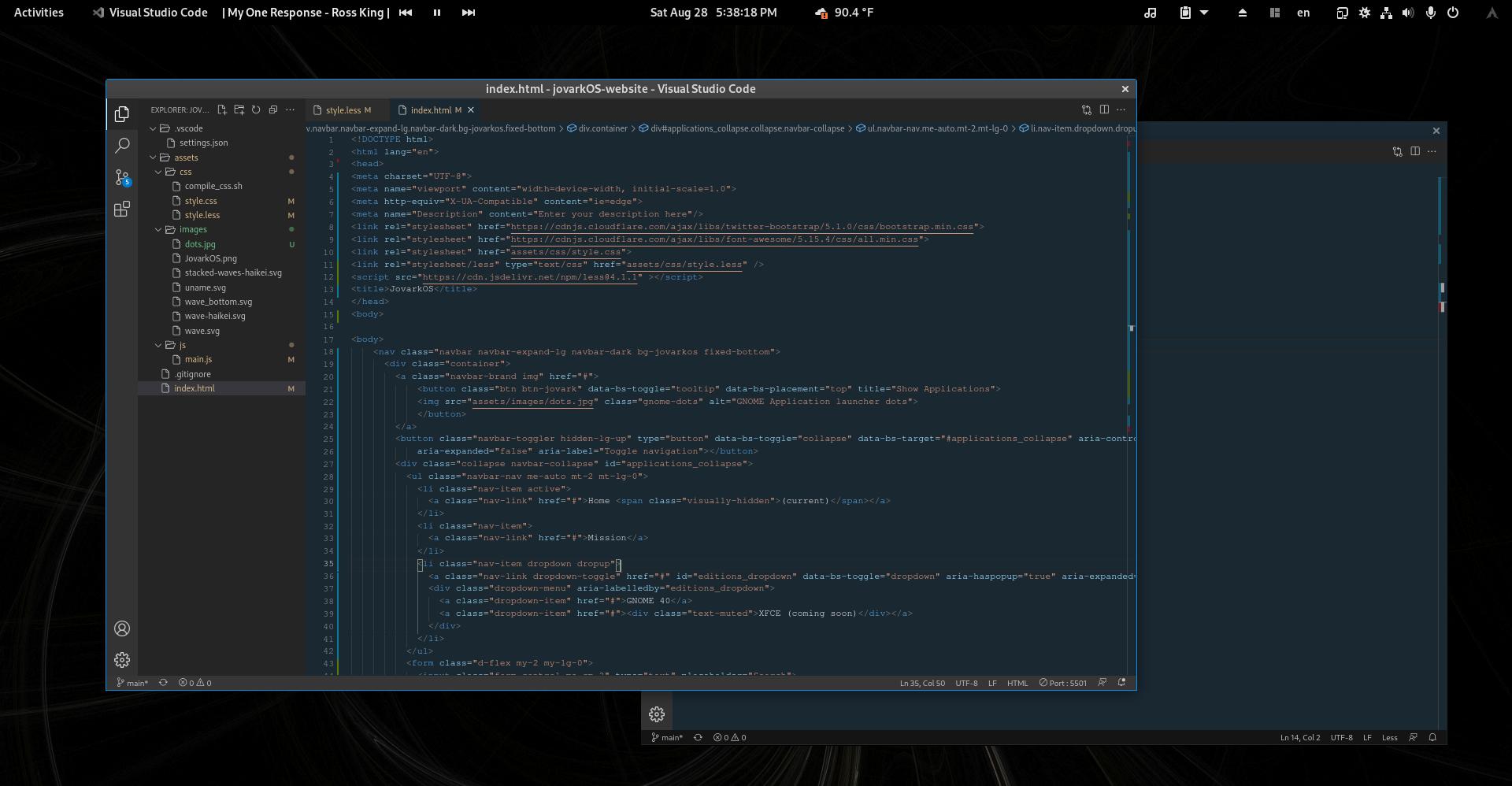Open errors and warnings in front status bar

tap(195, 683)
